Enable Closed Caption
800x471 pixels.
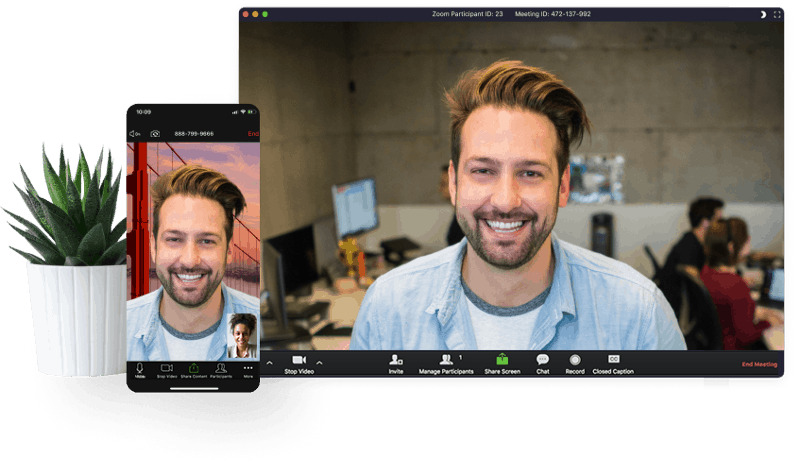pos(613,359)
